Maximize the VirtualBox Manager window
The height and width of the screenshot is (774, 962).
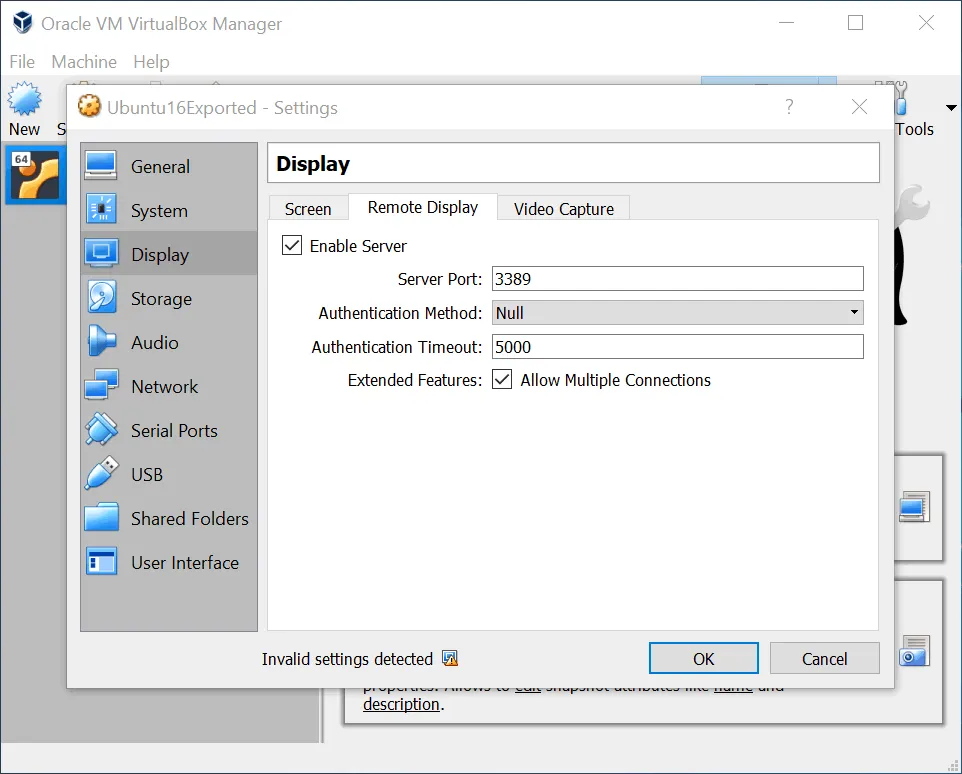pos(855,23)
